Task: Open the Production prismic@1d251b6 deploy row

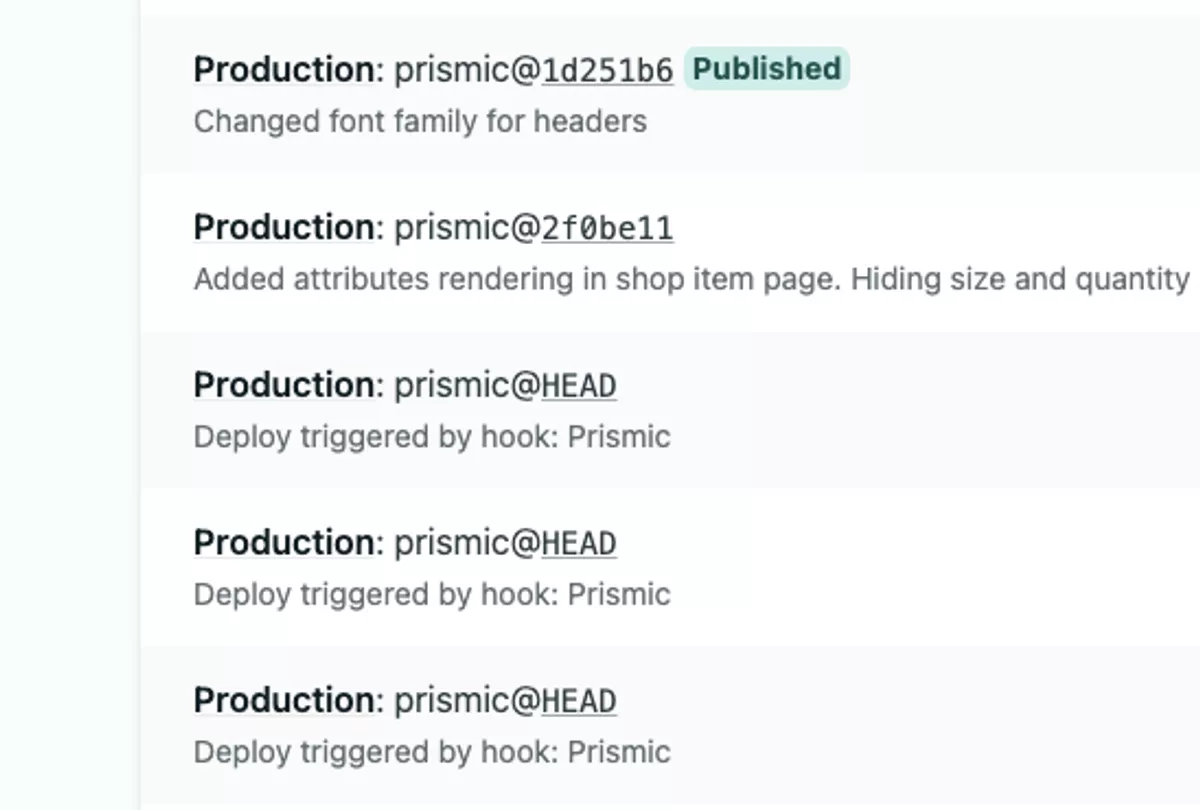Action: 670,94
